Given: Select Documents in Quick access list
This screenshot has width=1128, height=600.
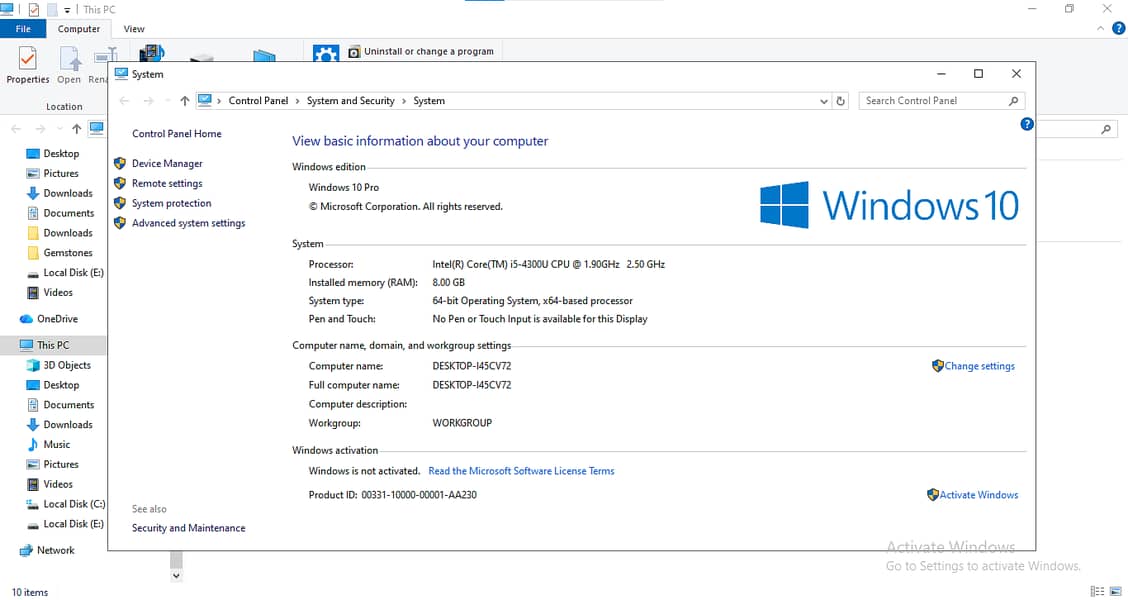Looking at the screenshot, I should tap(68, 213).
